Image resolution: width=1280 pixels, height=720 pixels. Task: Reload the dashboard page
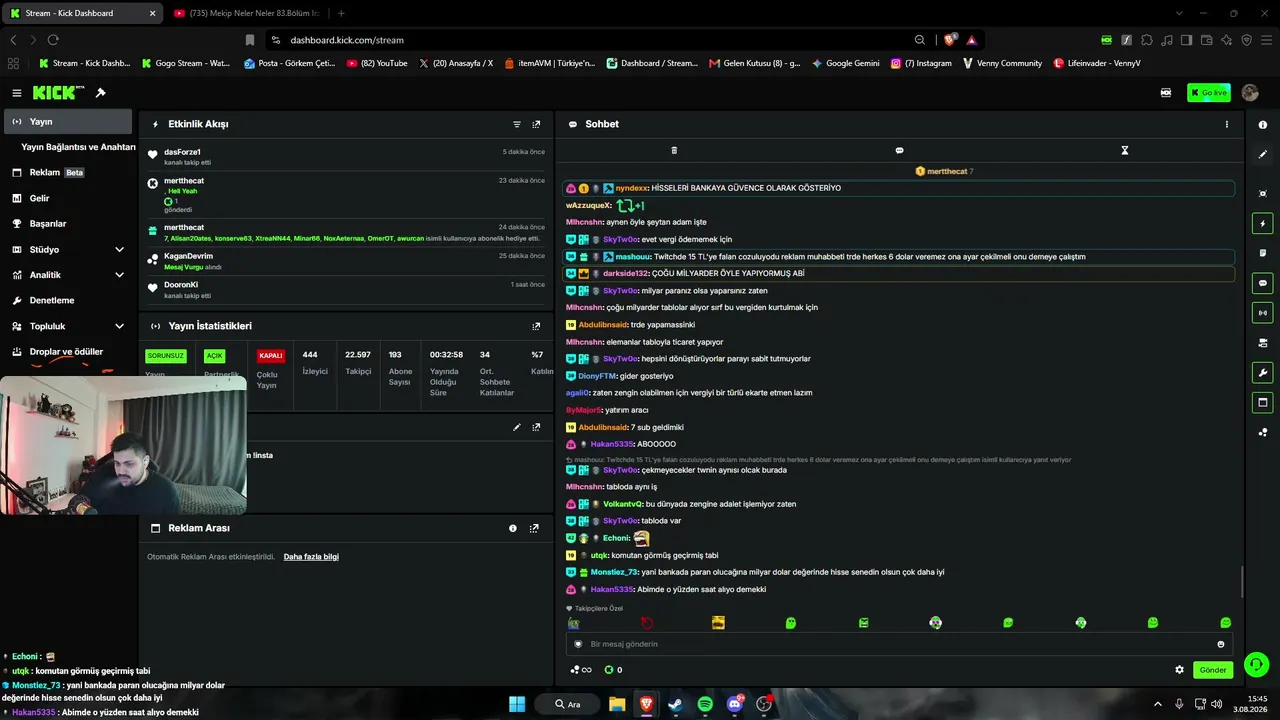[x=53, y=40]
